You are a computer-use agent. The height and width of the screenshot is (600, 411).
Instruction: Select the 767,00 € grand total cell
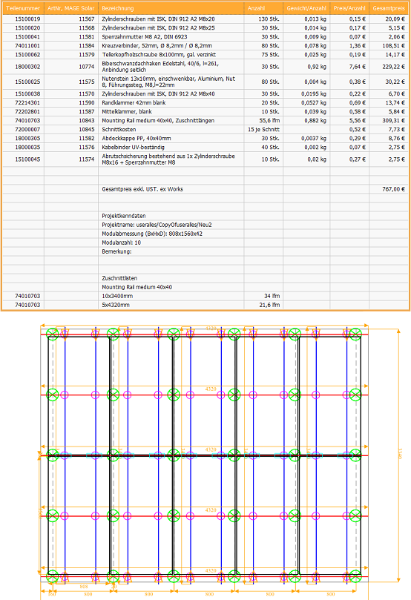[389, 189]
